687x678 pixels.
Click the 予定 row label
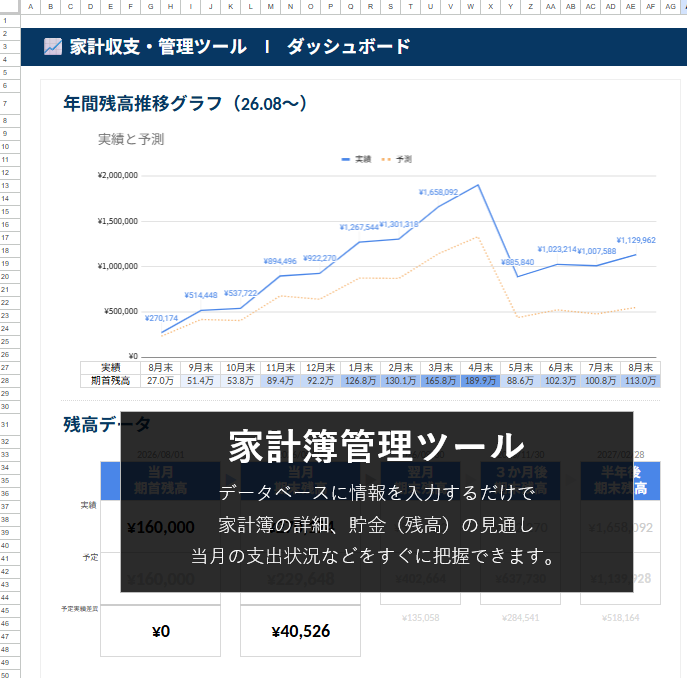coord(91,557)
